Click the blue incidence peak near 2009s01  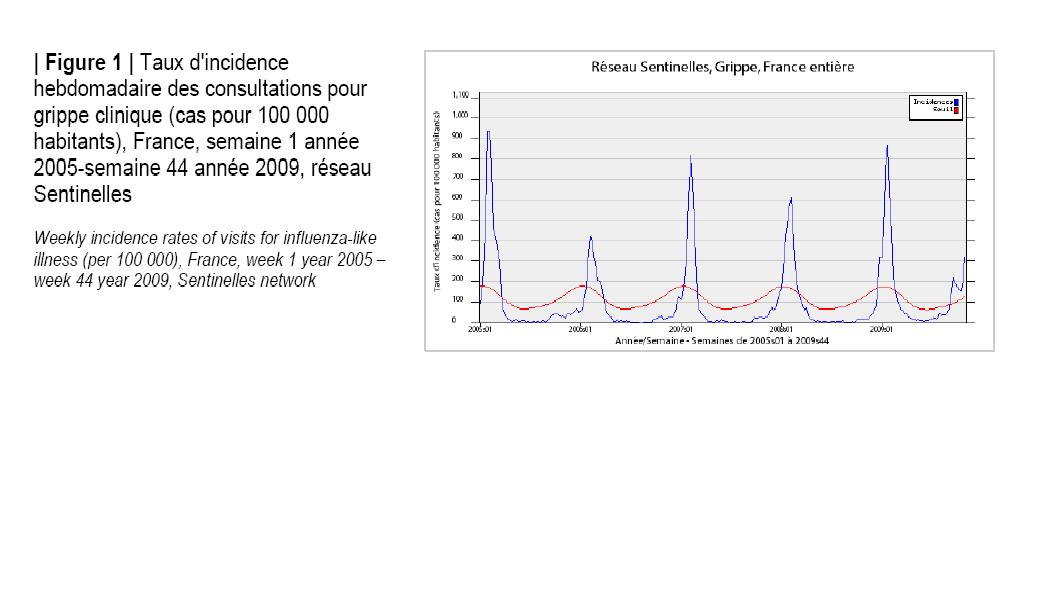coord(886,146)
